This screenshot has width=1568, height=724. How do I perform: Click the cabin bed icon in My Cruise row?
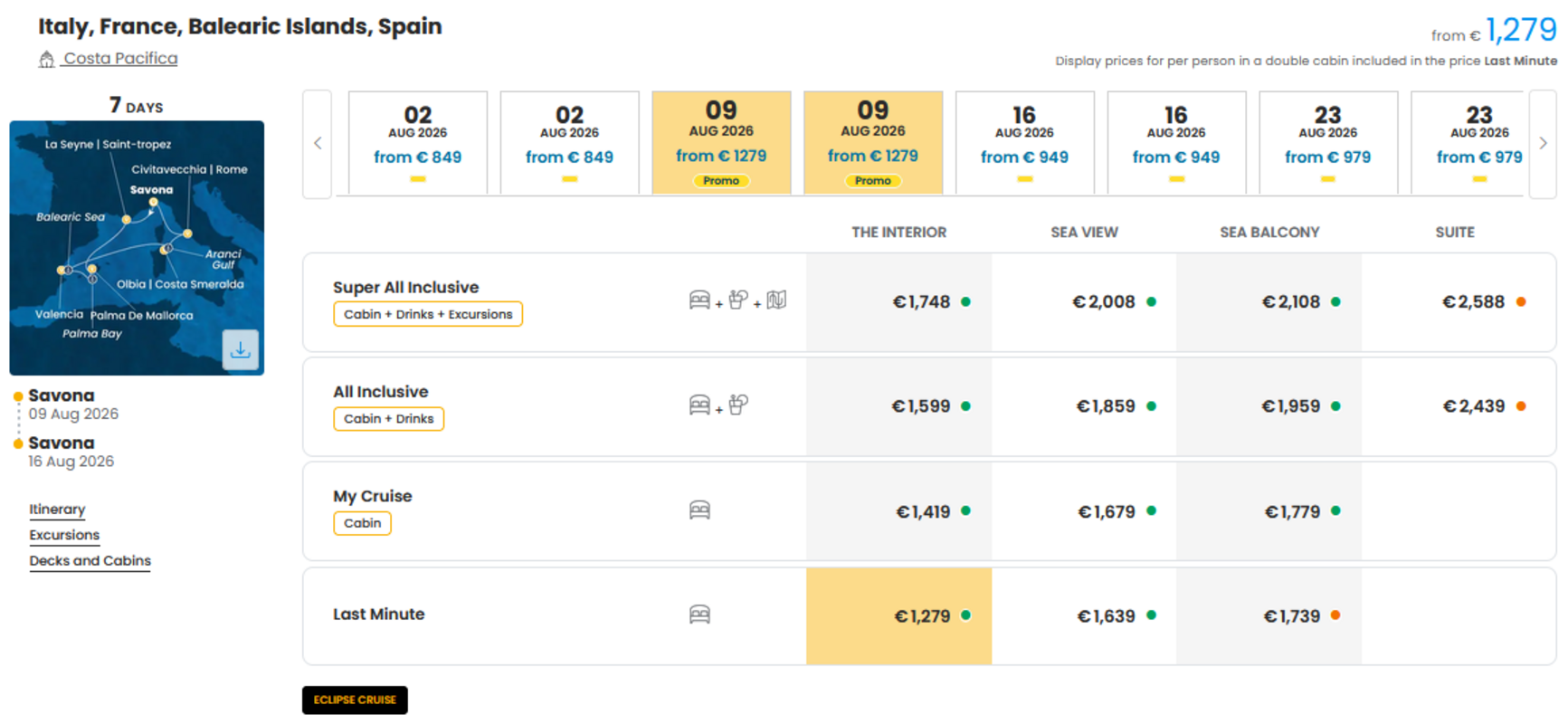699,510
